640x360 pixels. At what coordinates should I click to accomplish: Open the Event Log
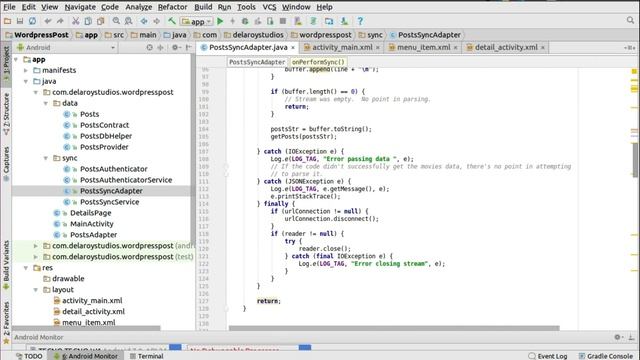pyautogui.click(x=547, y=356)
